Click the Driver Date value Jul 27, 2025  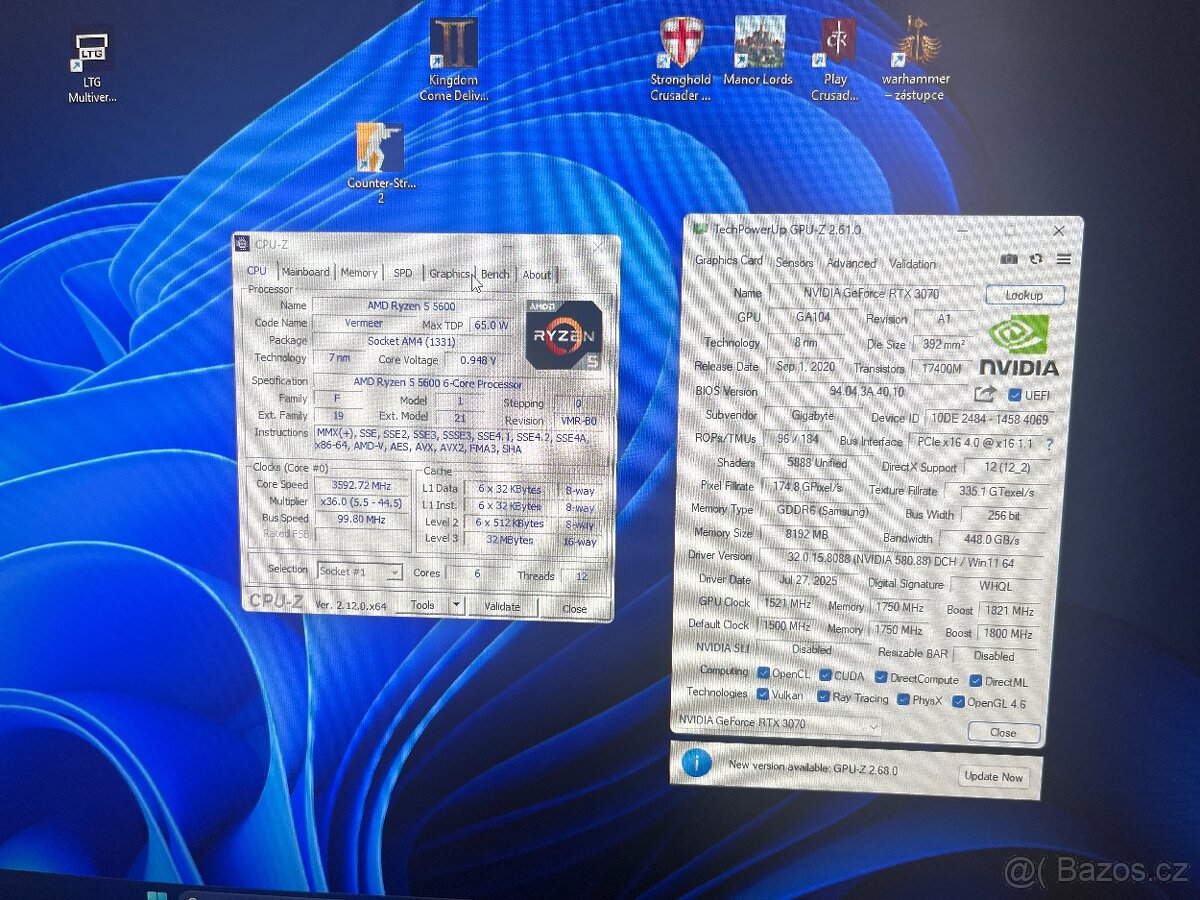coord(808,579)
